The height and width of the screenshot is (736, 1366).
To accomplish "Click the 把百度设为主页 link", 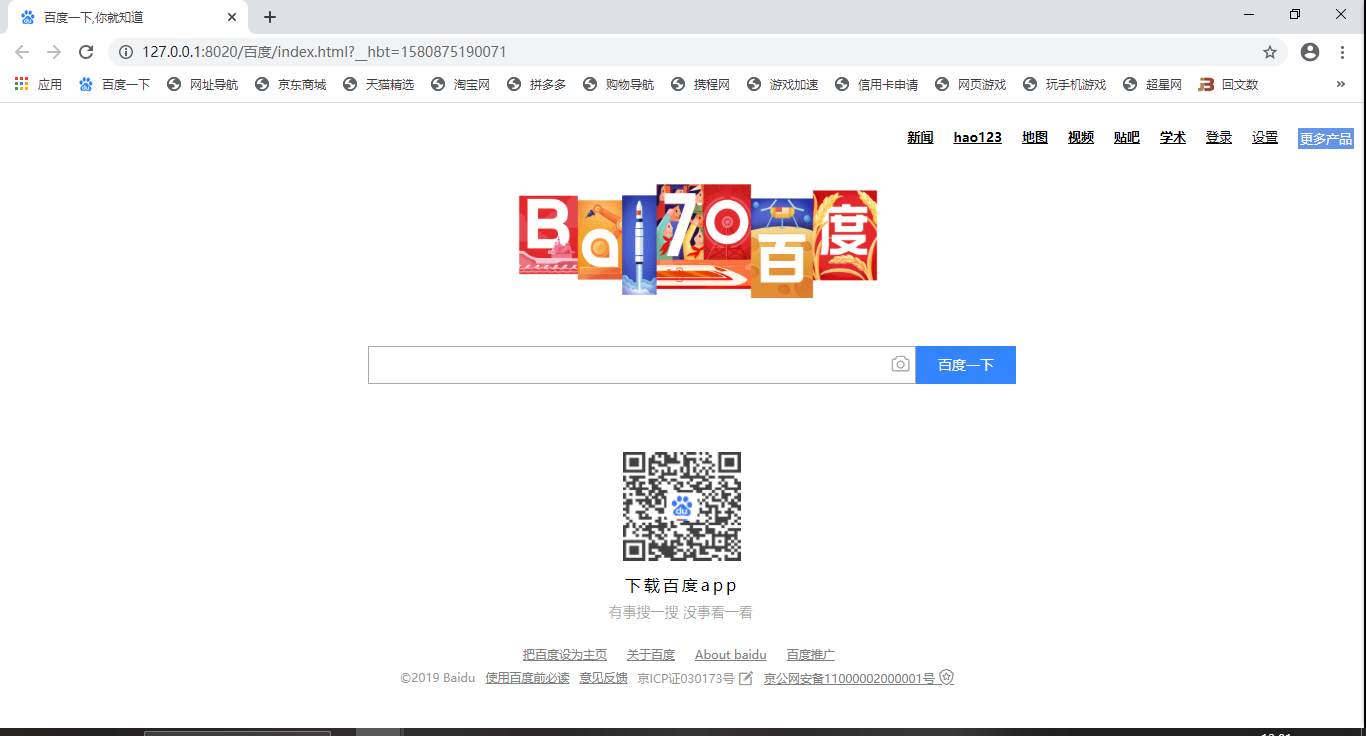I will (x=565, y=655).
